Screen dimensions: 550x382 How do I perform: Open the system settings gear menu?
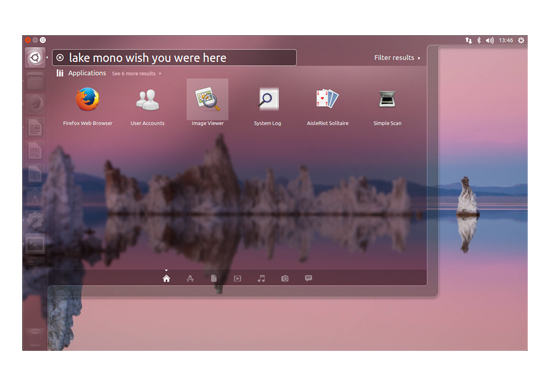pos(521,40)
